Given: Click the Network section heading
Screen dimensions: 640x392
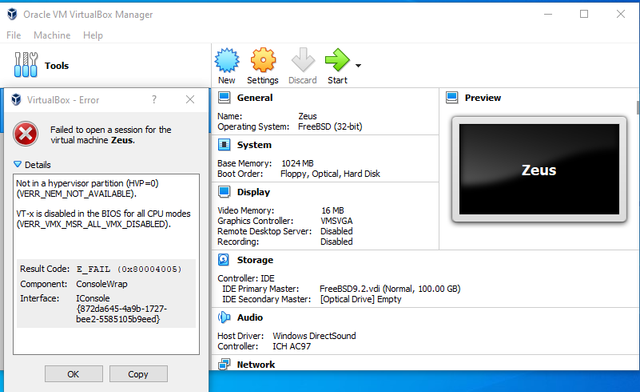Looking at the screenshot, I should (x=256, y=365).
